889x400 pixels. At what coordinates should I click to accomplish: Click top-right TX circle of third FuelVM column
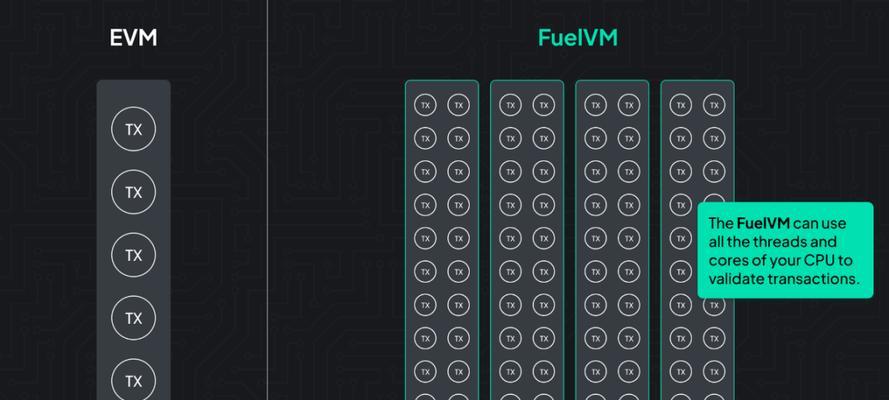(x=629, y=105)
